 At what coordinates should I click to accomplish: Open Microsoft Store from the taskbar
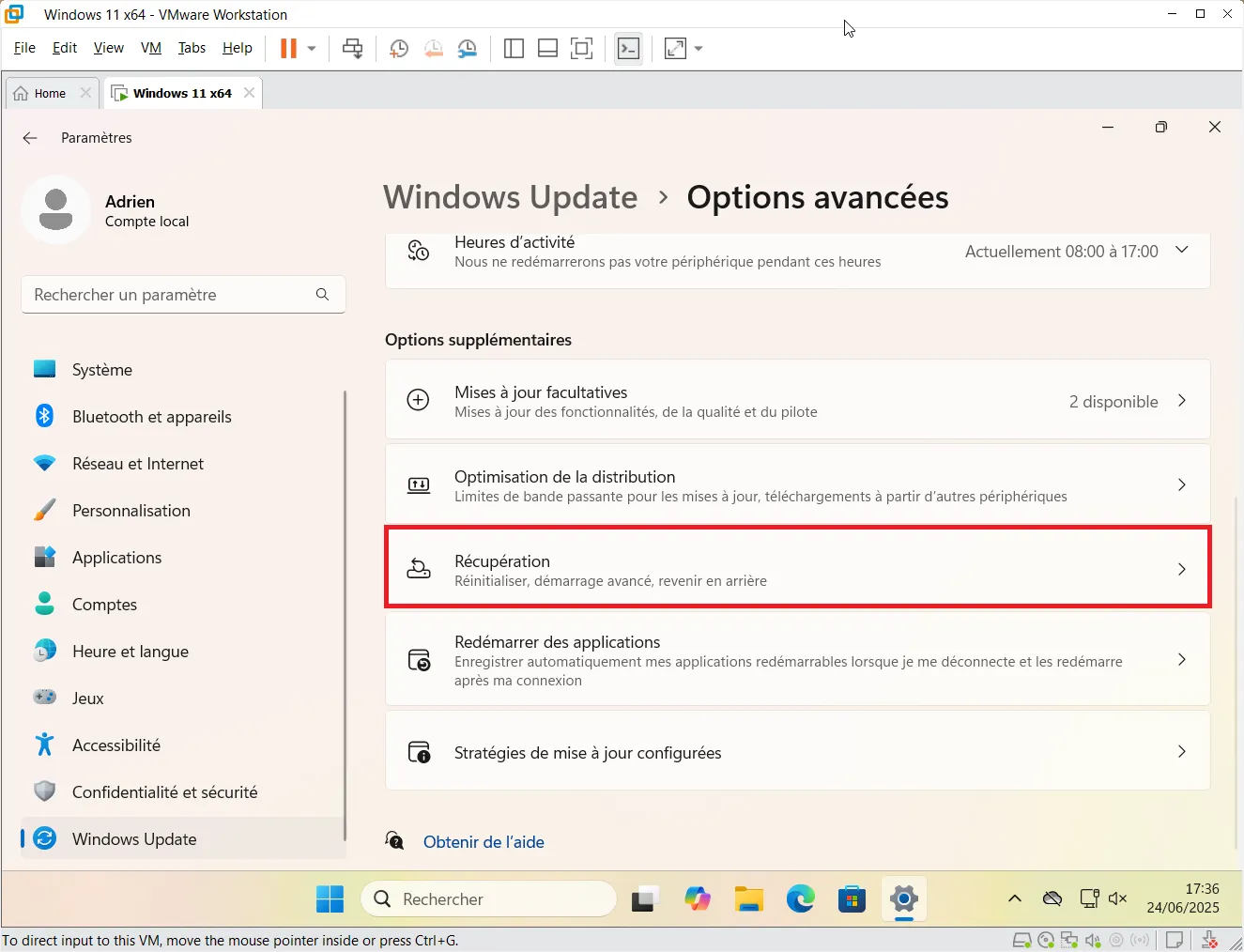coord(852,899)
